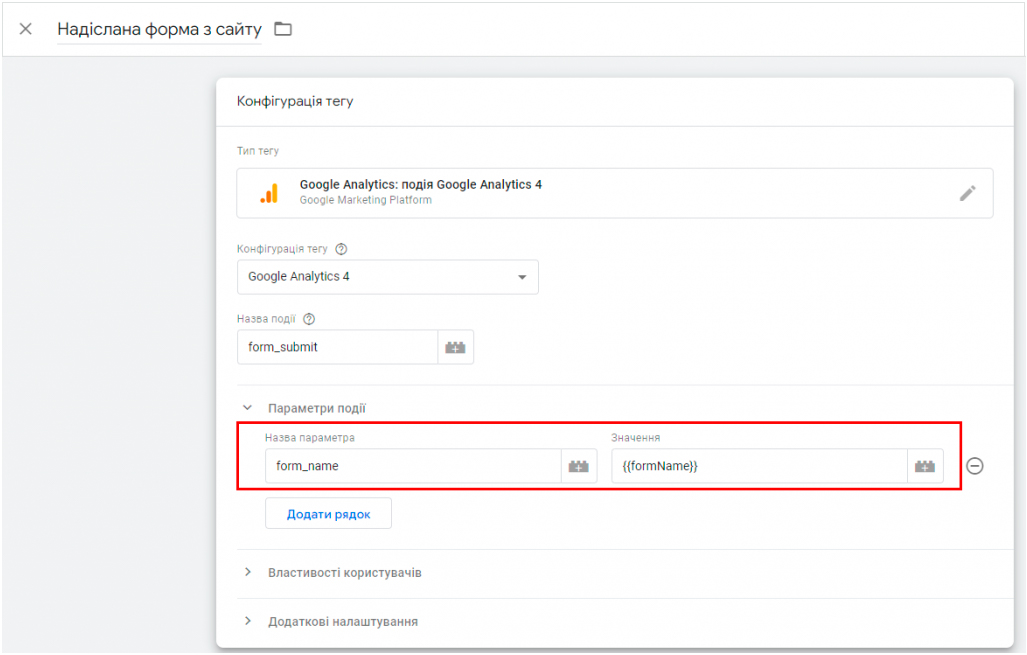This screenshot has height=655, width=1027.
Task: Select the Google Analytics tag type card
Action: [614, 193]
